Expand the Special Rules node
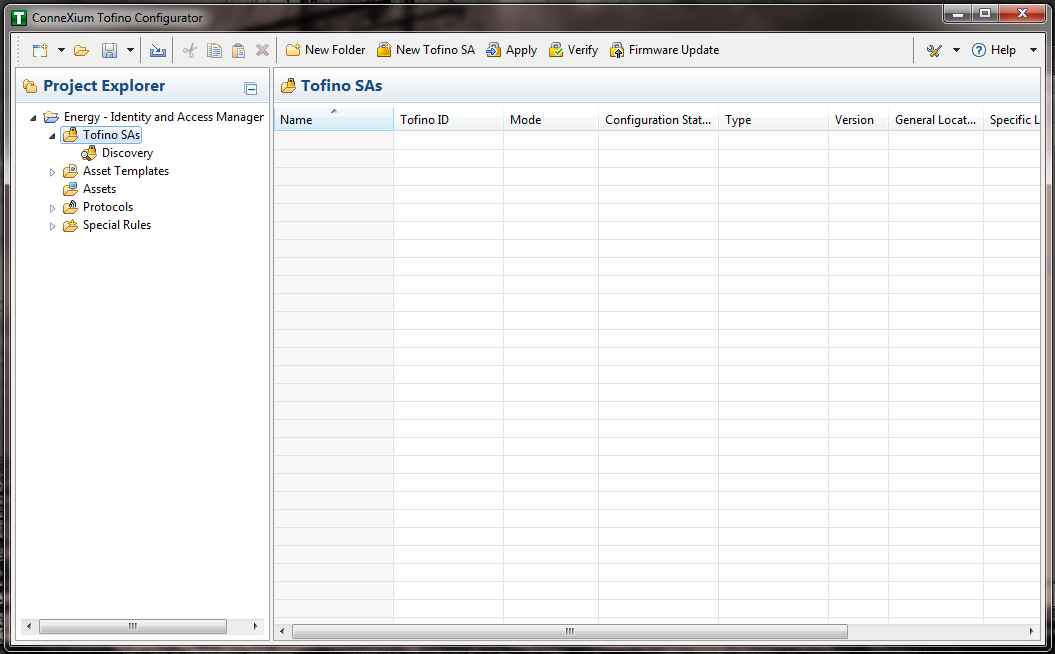The image size is (1055, 654). 52,227
